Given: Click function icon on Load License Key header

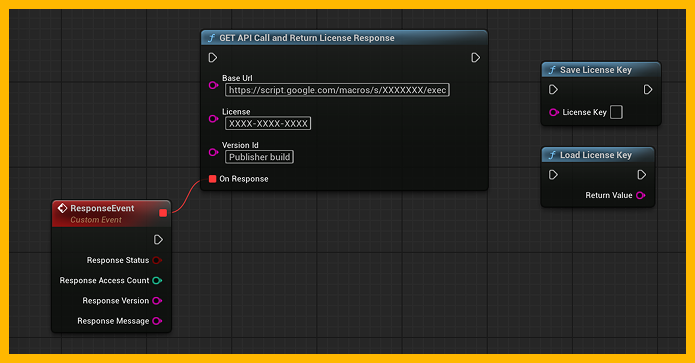Looking at the screenshot, I should coord(552,155).
